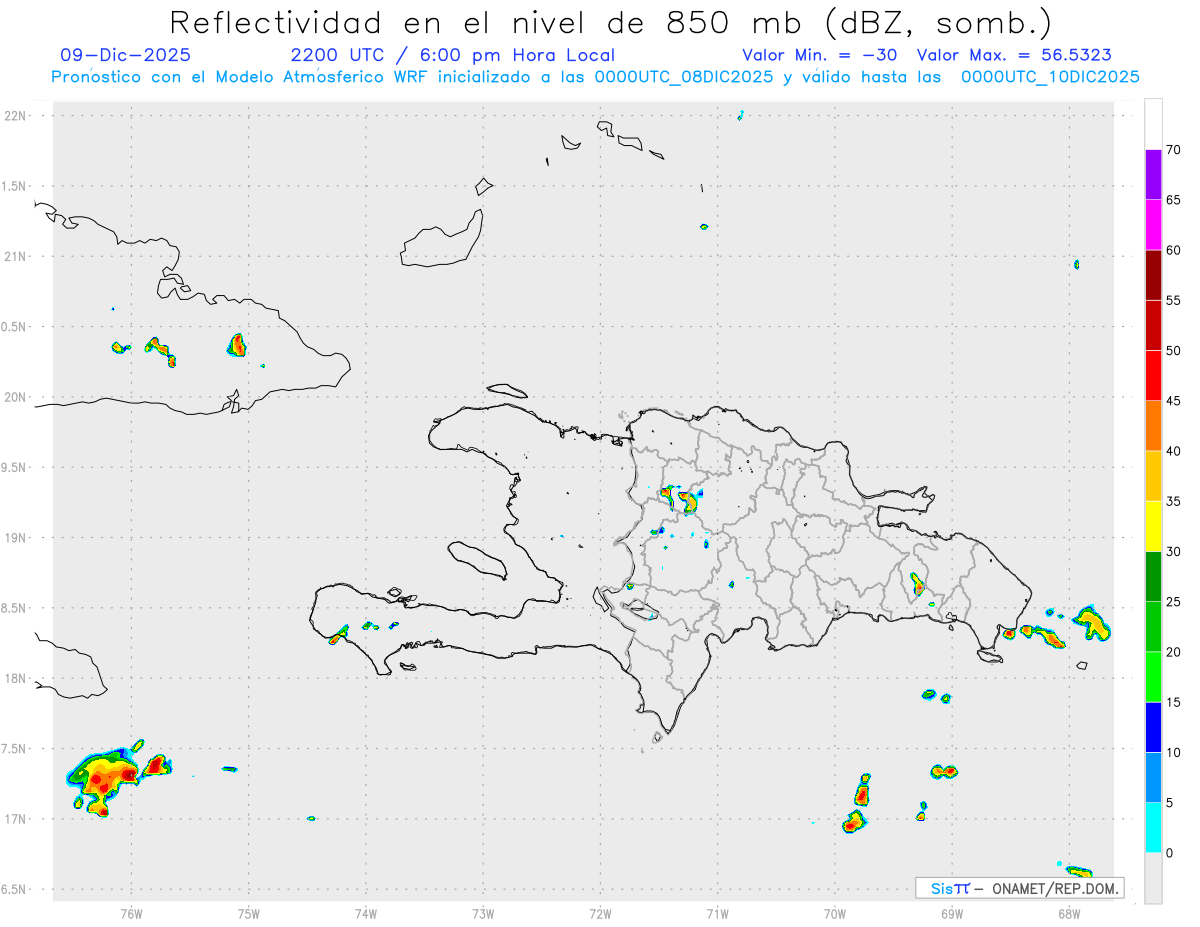Click the colorbar tick label '10'

tap(1174, 753)
